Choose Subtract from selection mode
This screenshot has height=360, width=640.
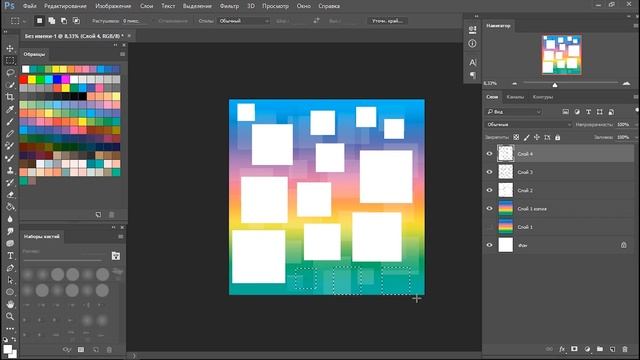click(64, 20)
